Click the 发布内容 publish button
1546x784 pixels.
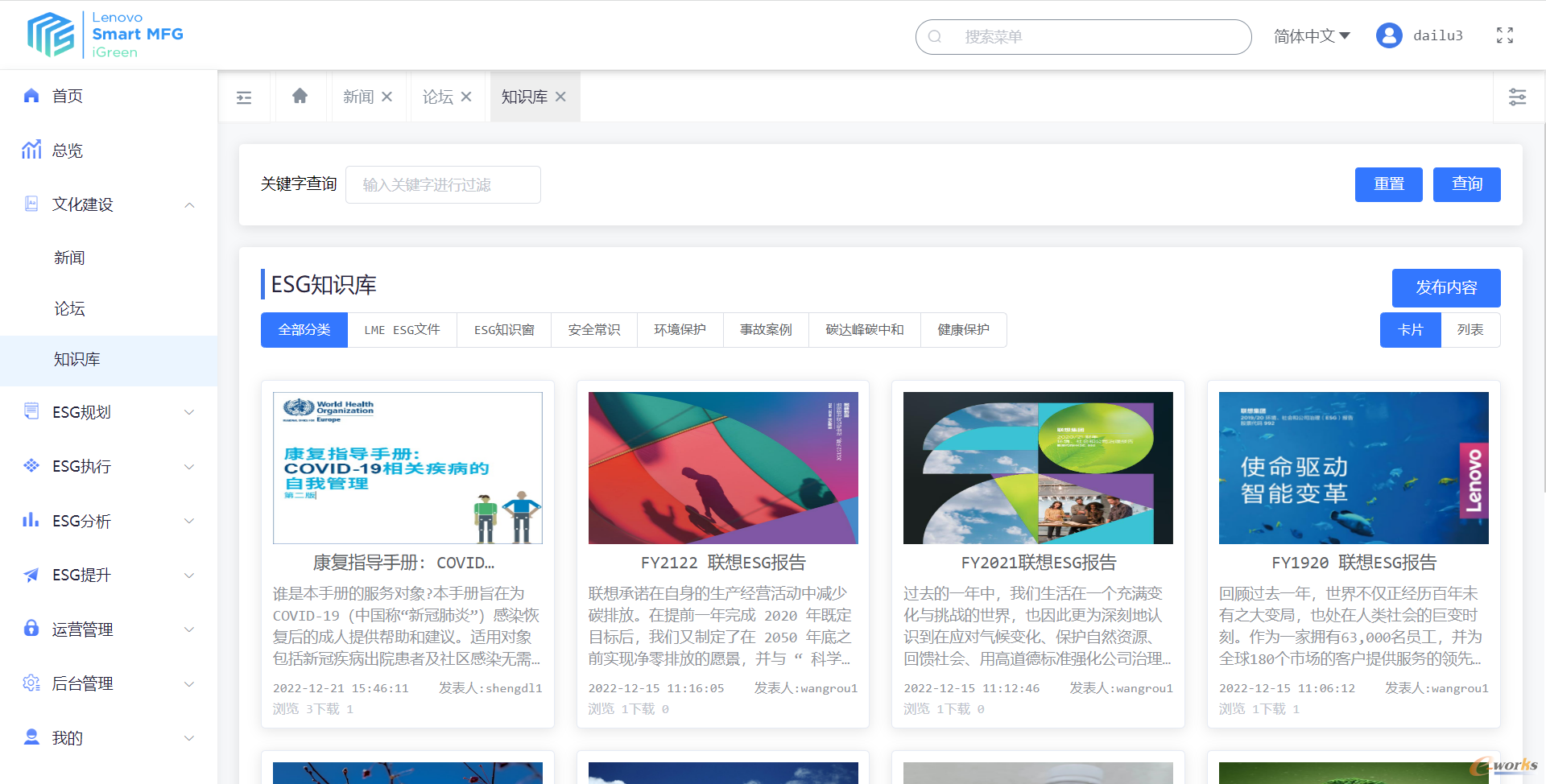(1446, 288)
